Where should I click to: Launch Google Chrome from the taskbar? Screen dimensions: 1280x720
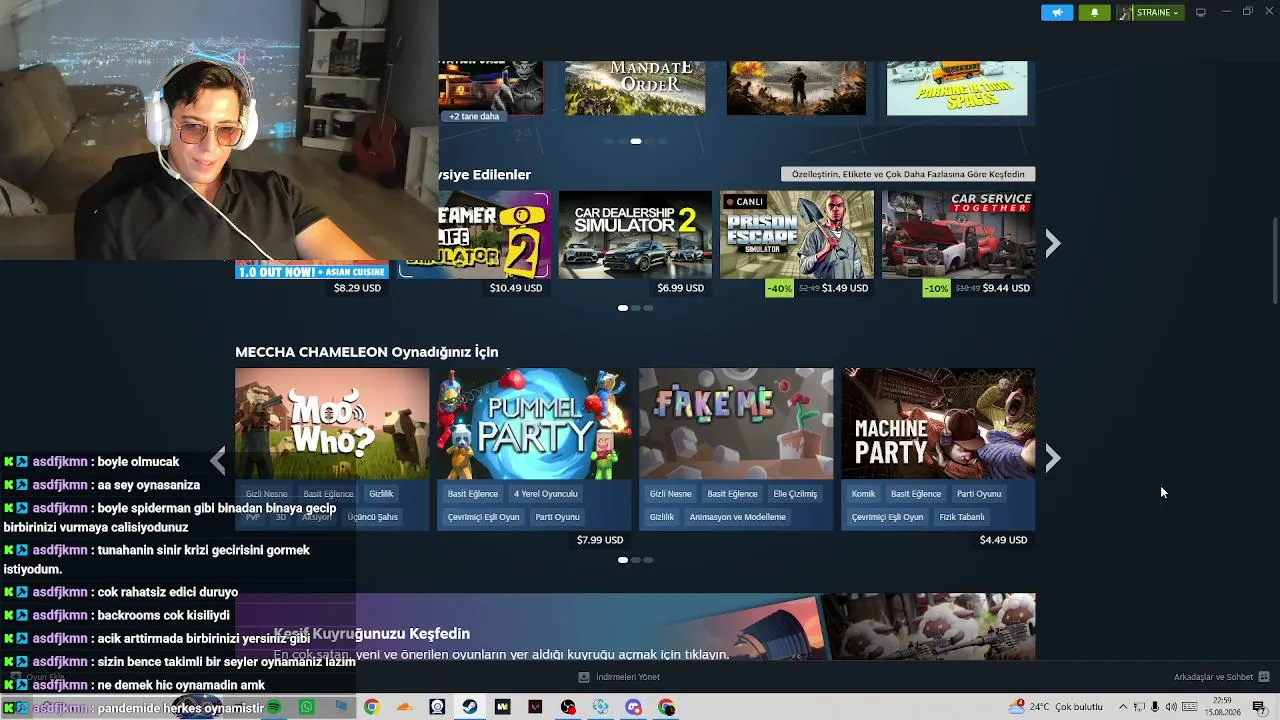[x=371, y=707]
